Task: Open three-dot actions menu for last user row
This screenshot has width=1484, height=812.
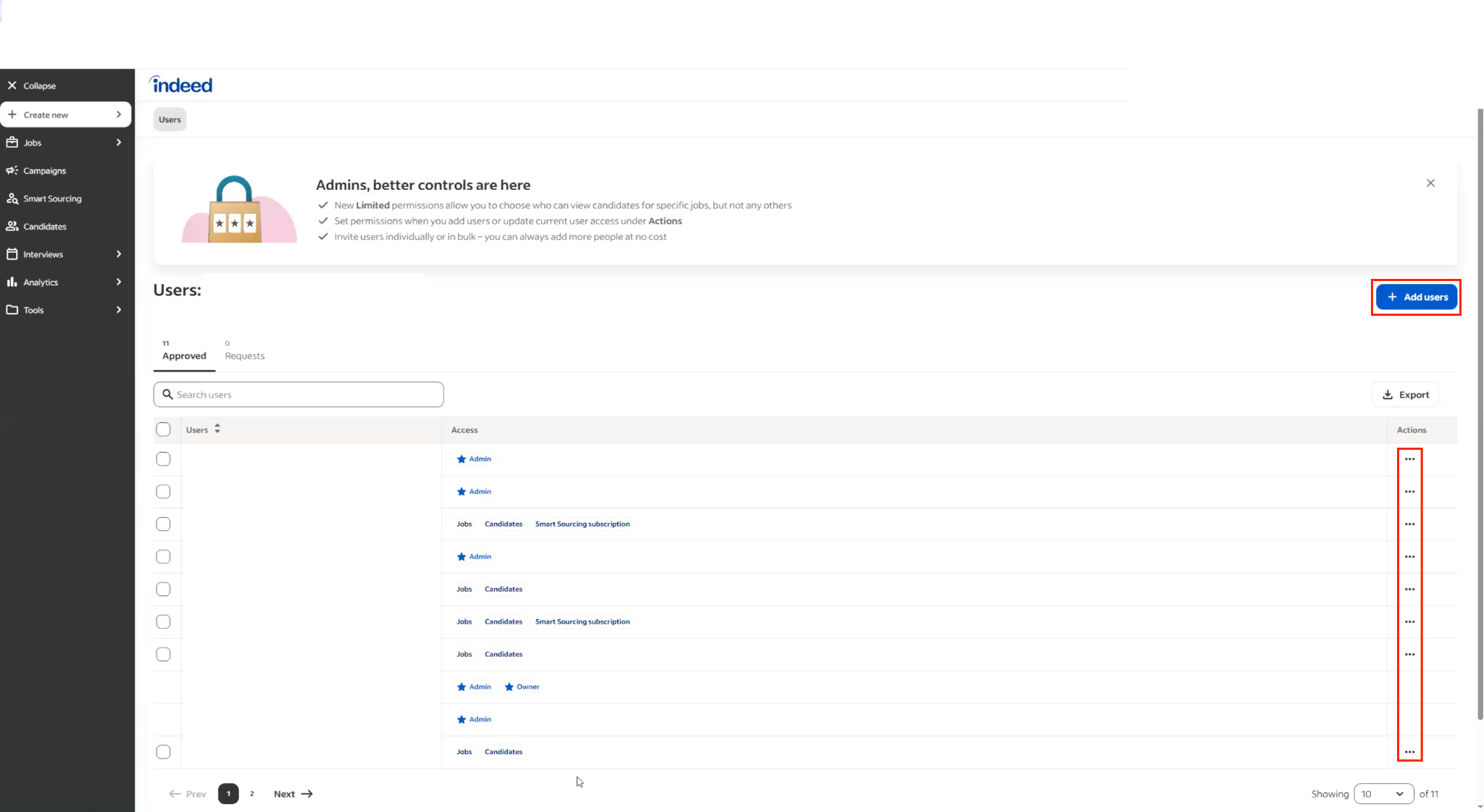Action: pyautogui.click(x=1409, y=752)
